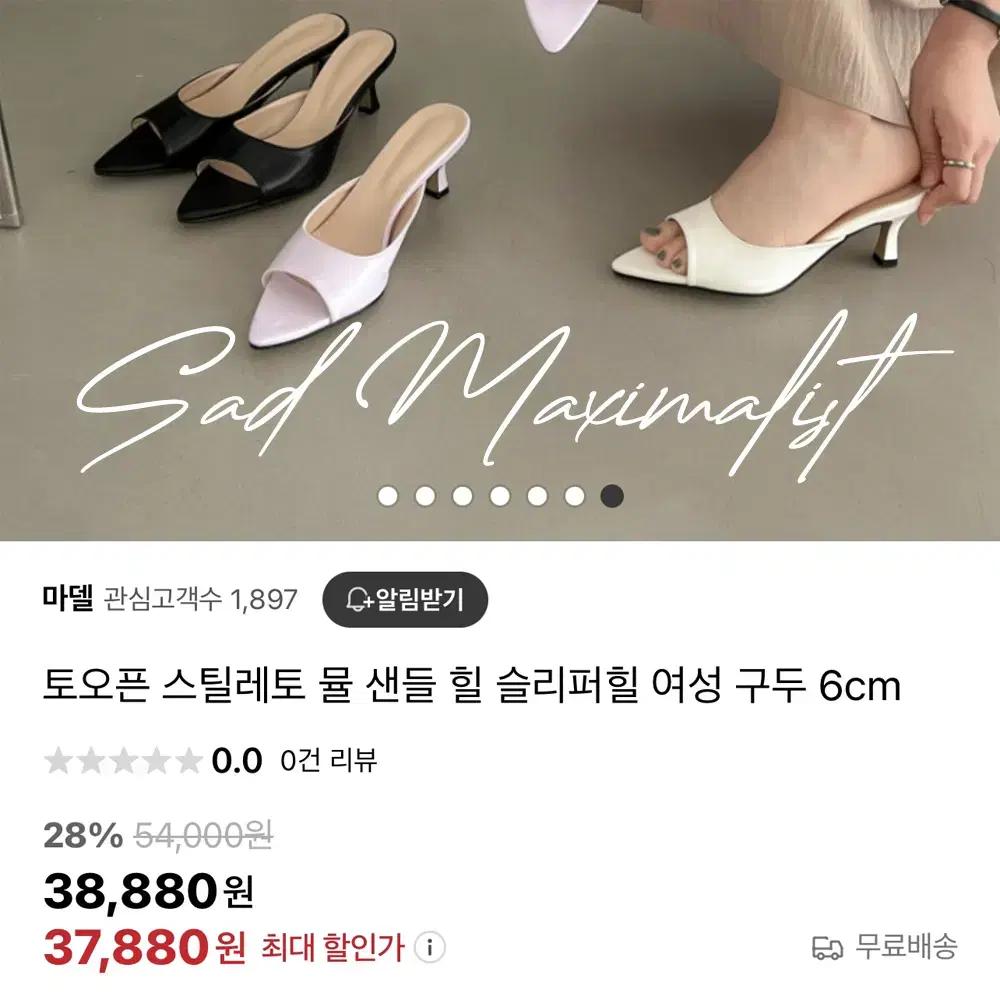The height and width of the screenshot is (1000, 1000).
Task: Tap the 관심고객수 1,897 count
Action: [x=200, y=599]
